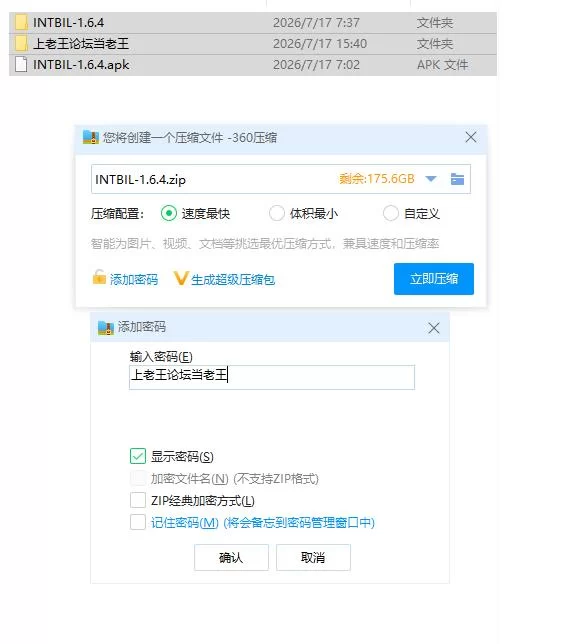This screenshot has height=644, width=561.
Task: Select the 速度最快 compression option
Action: tap(169, 214)
